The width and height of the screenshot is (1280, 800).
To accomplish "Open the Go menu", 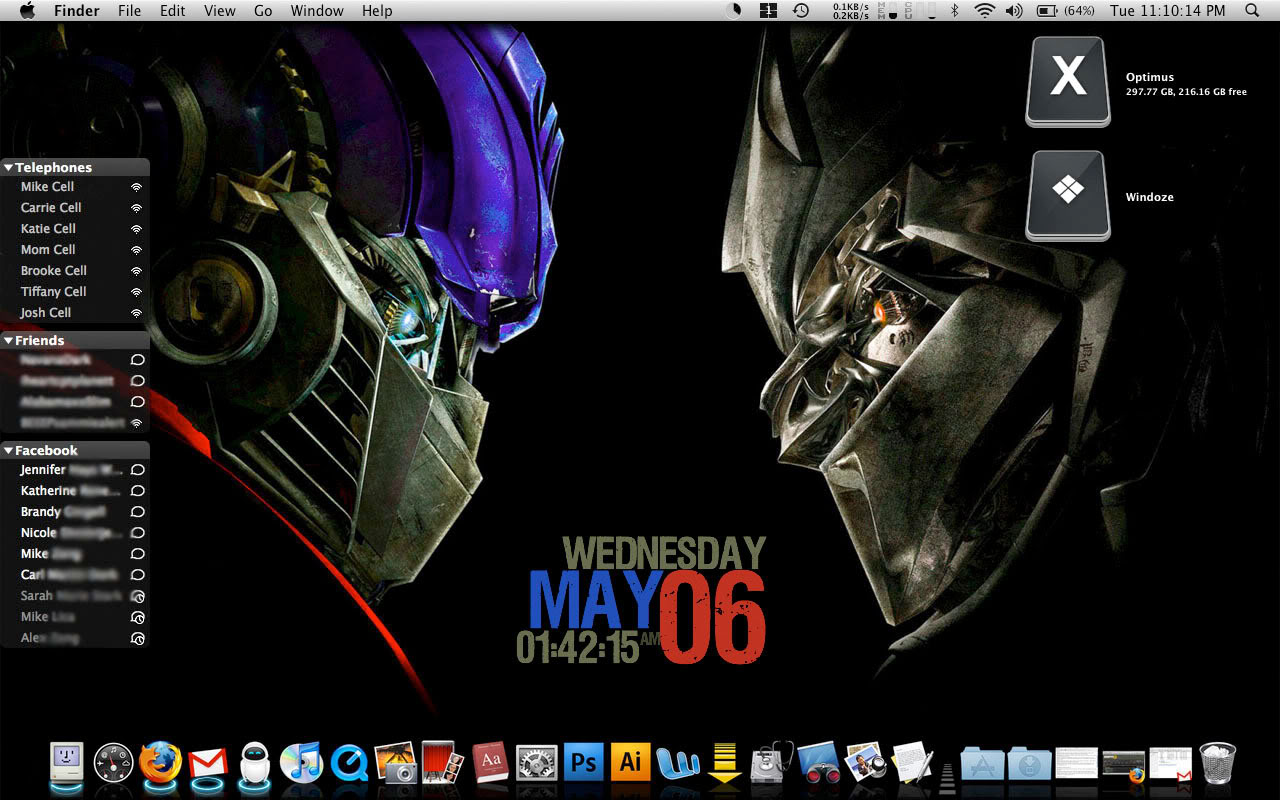I will coord(263,10).
